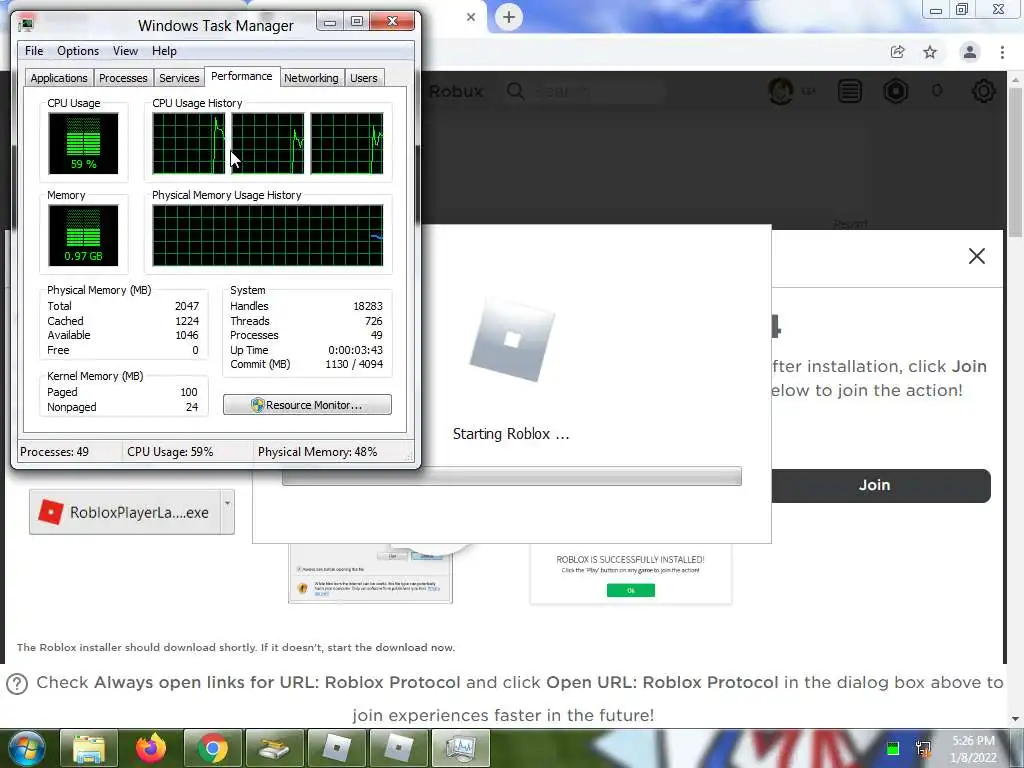
Task: Close the Roblox install dialog with X
Action: [x=977, y=256]
